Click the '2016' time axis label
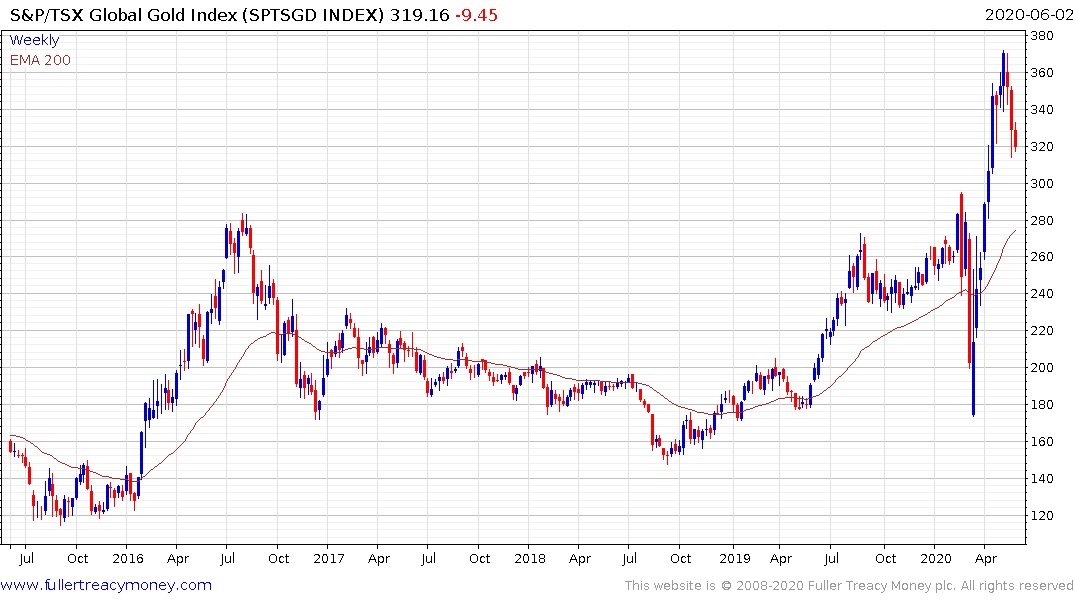The height and width of the screenshot is (600, 1075). point(128,559)
